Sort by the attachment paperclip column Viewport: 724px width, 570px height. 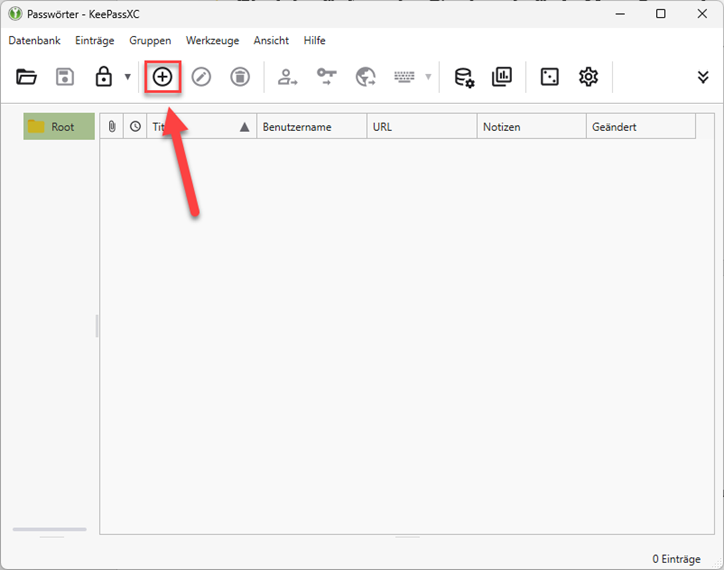click(112, 126)
